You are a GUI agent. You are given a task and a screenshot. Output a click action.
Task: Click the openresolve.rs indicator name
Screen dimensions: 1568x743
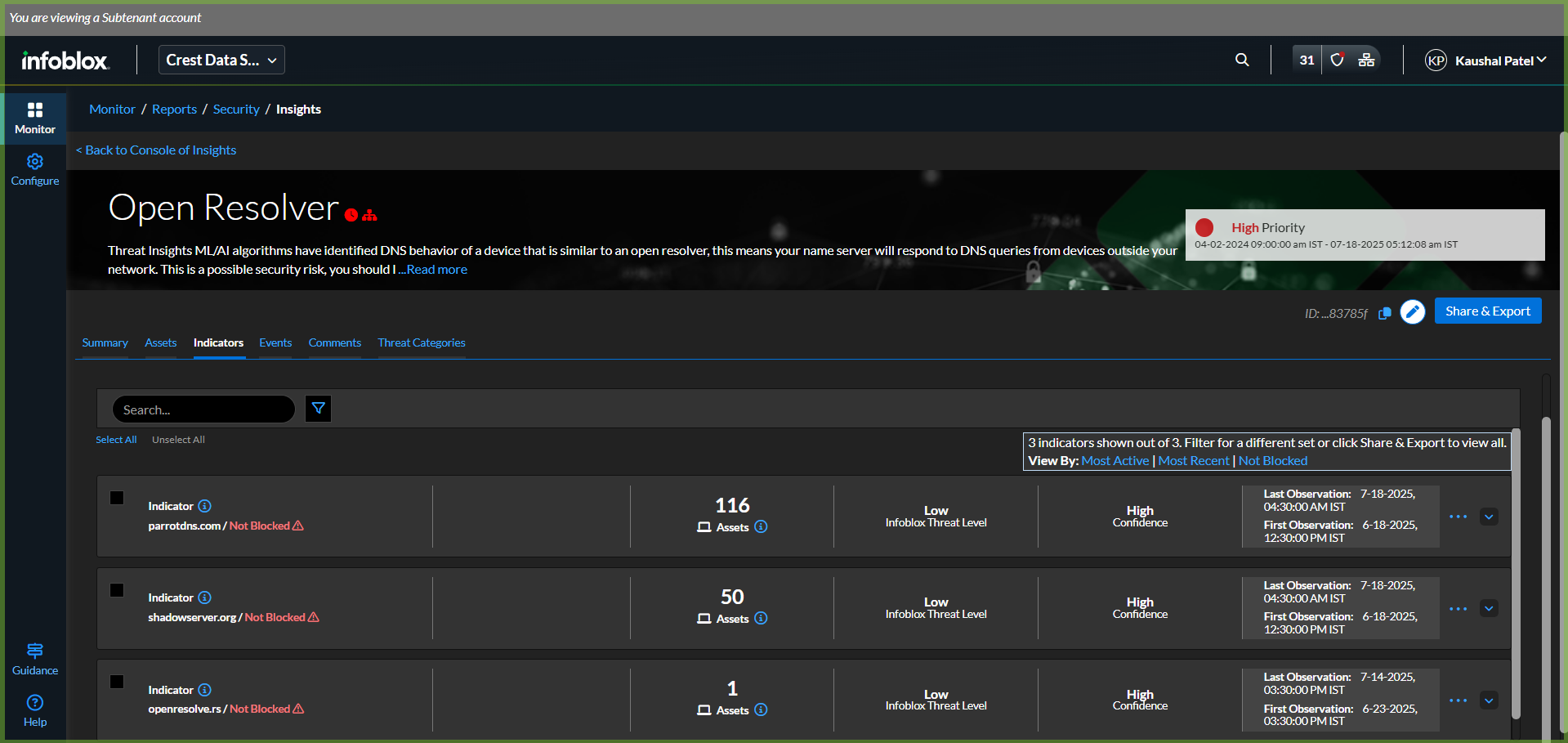(x=185, y=709)
